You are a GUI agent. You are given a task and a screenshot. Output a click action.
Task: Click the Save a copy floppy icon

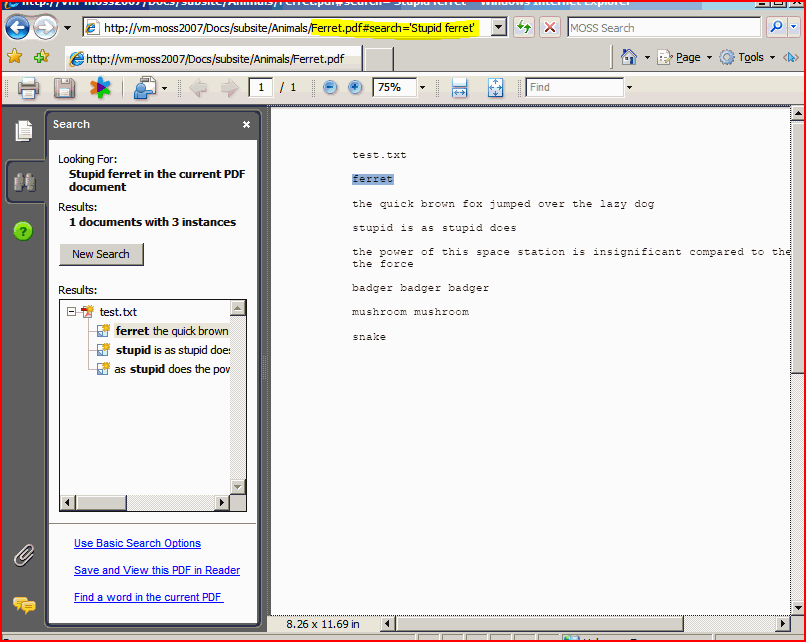click(x=64, y=88)
